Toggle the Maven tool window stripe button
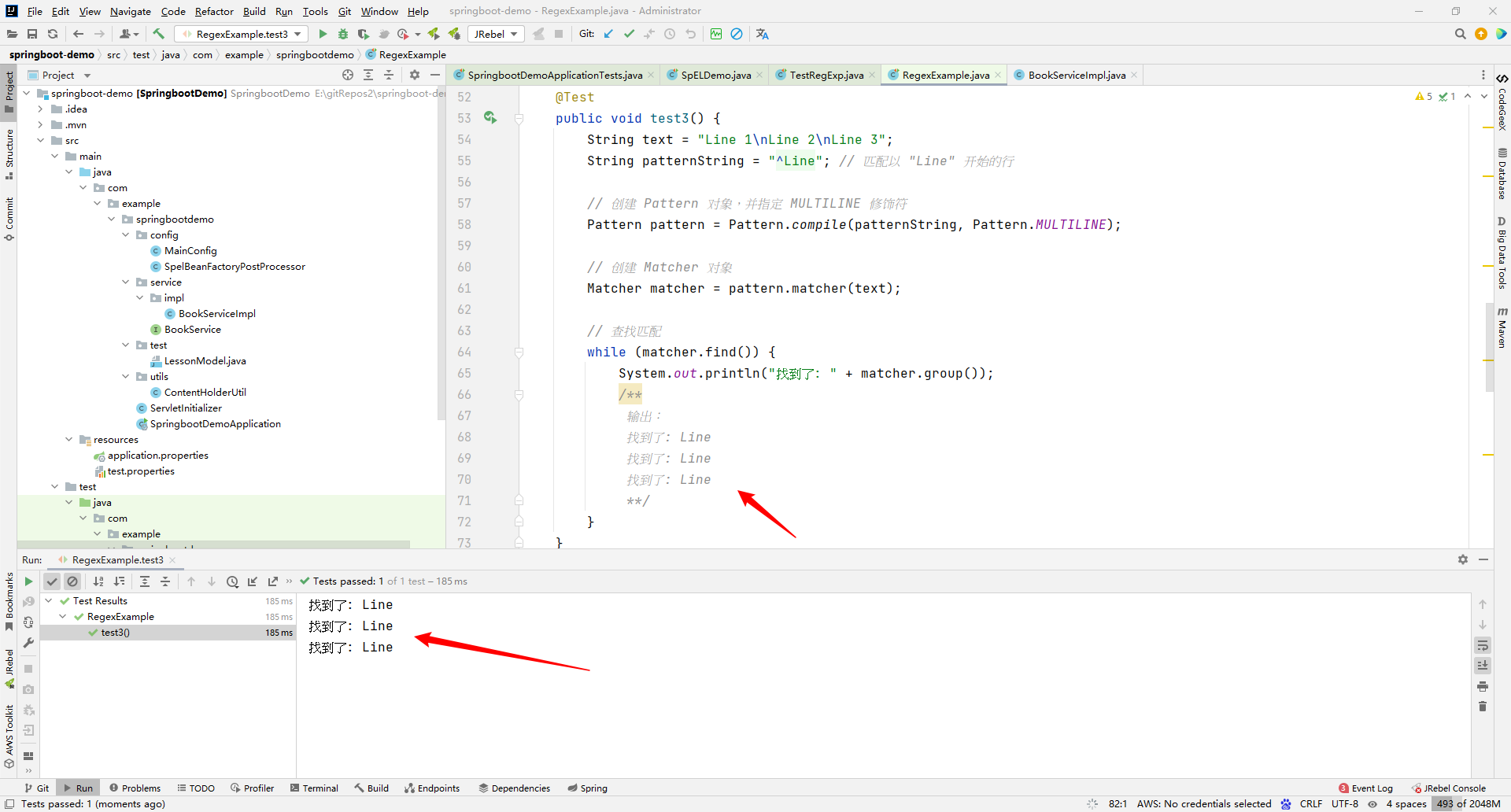This screenshot has height=812, width=1511. point(1502,328)
